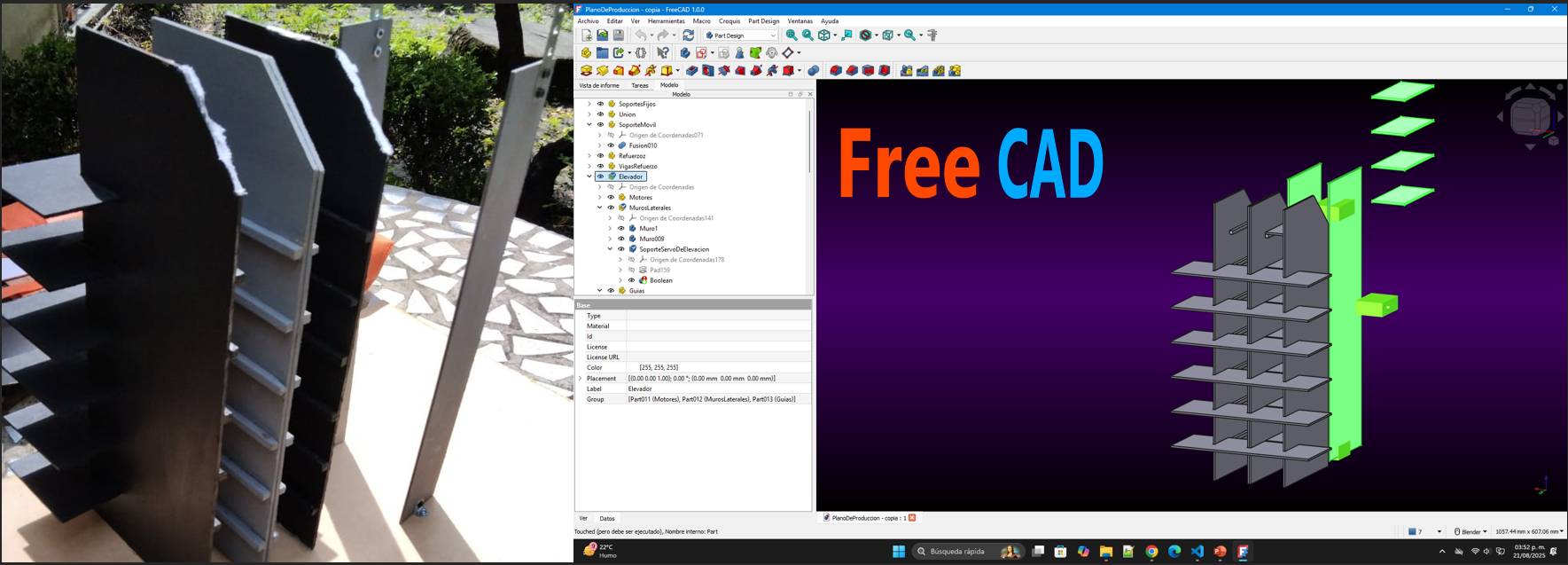Click the blue Create Body icon
The width and height of the screenshot is (1568, 565).
point(685,53)
